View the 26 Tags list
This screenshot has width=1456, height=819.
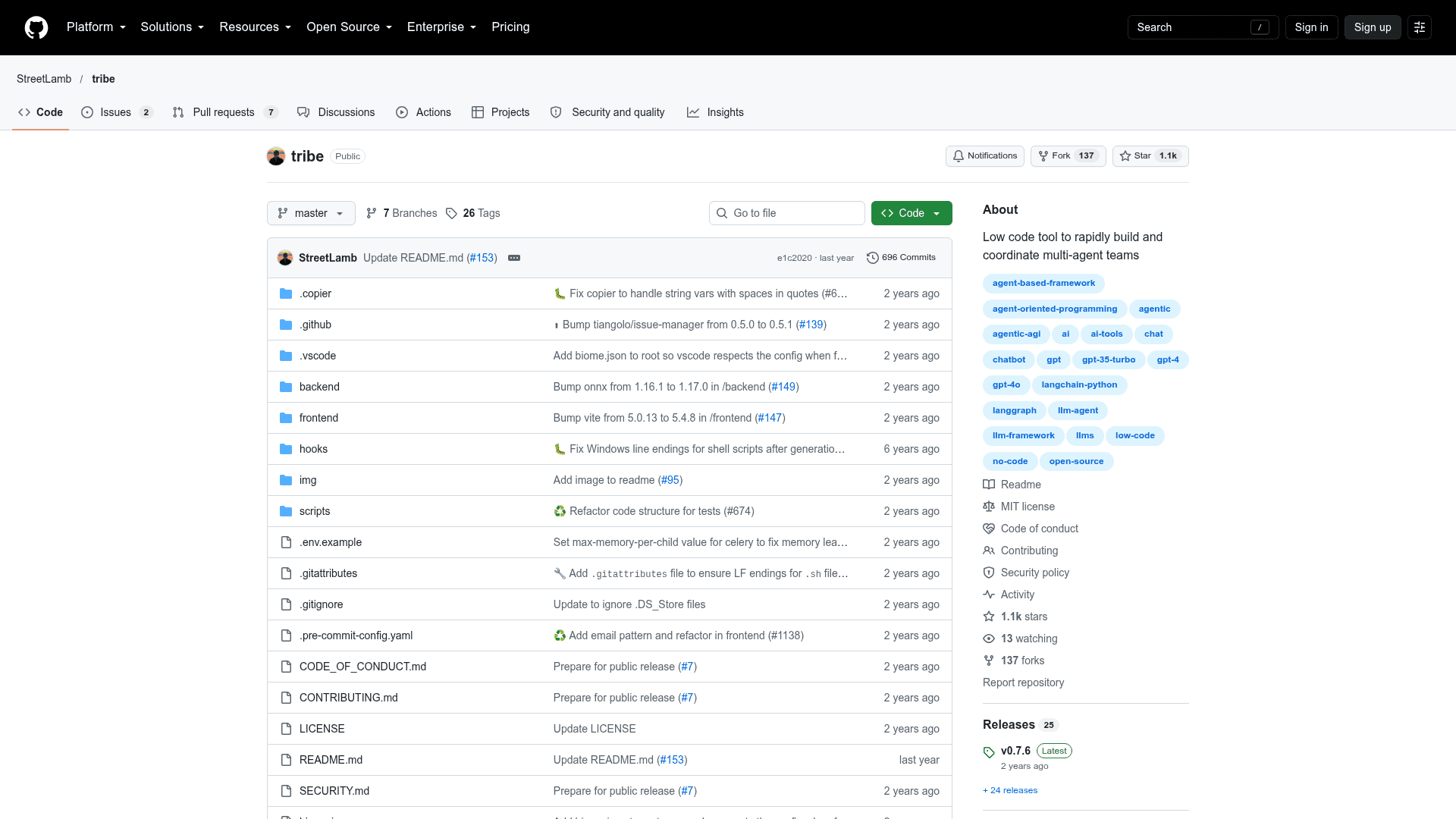[x=473, y=213]
